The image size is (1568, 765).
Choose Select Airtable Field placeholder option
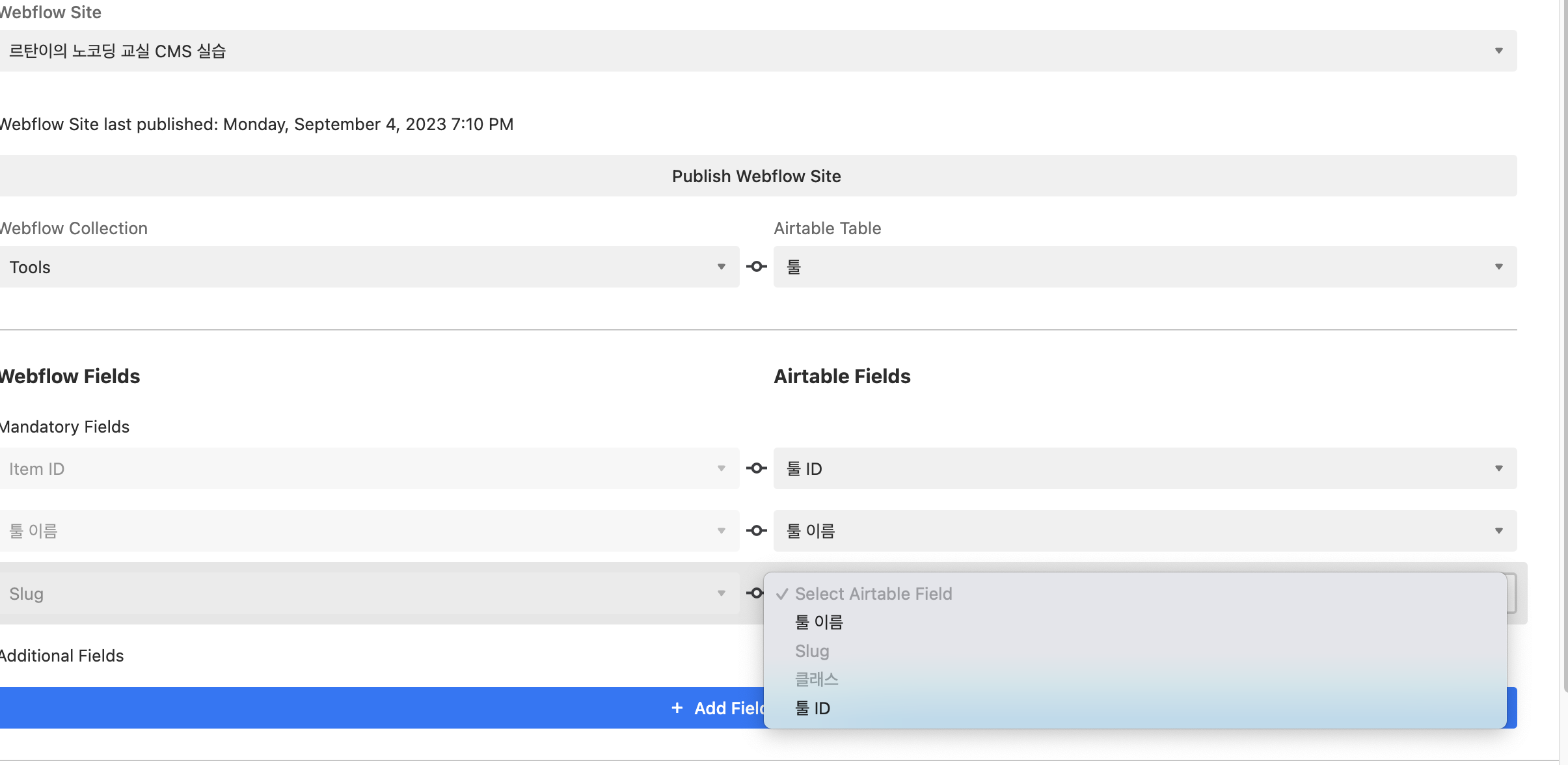pyautogui.click(x=1135, y=594)
